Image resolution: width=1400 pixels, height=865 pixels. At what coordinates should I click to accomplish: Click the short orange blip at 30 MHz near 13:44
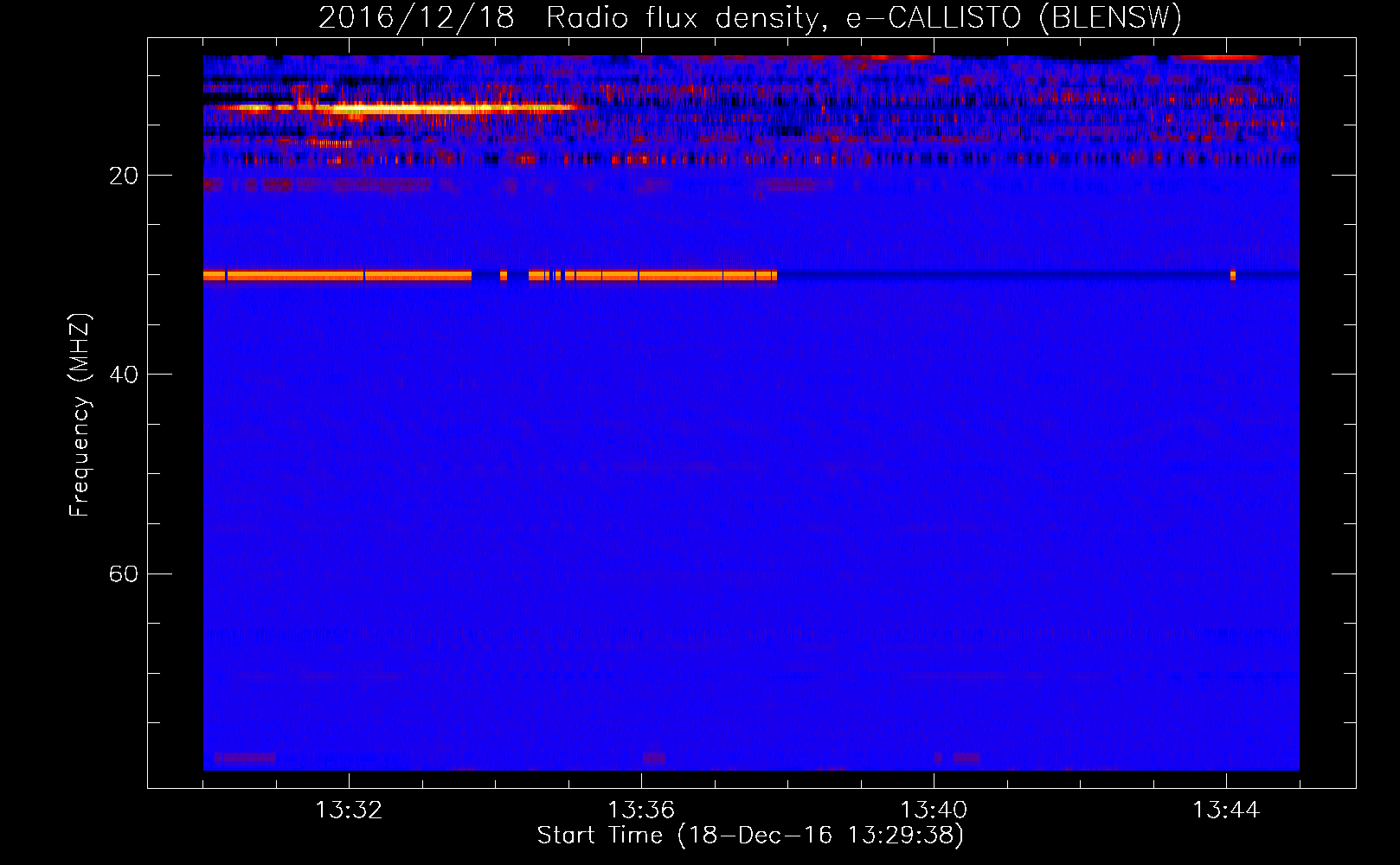tap(1233, 276)
